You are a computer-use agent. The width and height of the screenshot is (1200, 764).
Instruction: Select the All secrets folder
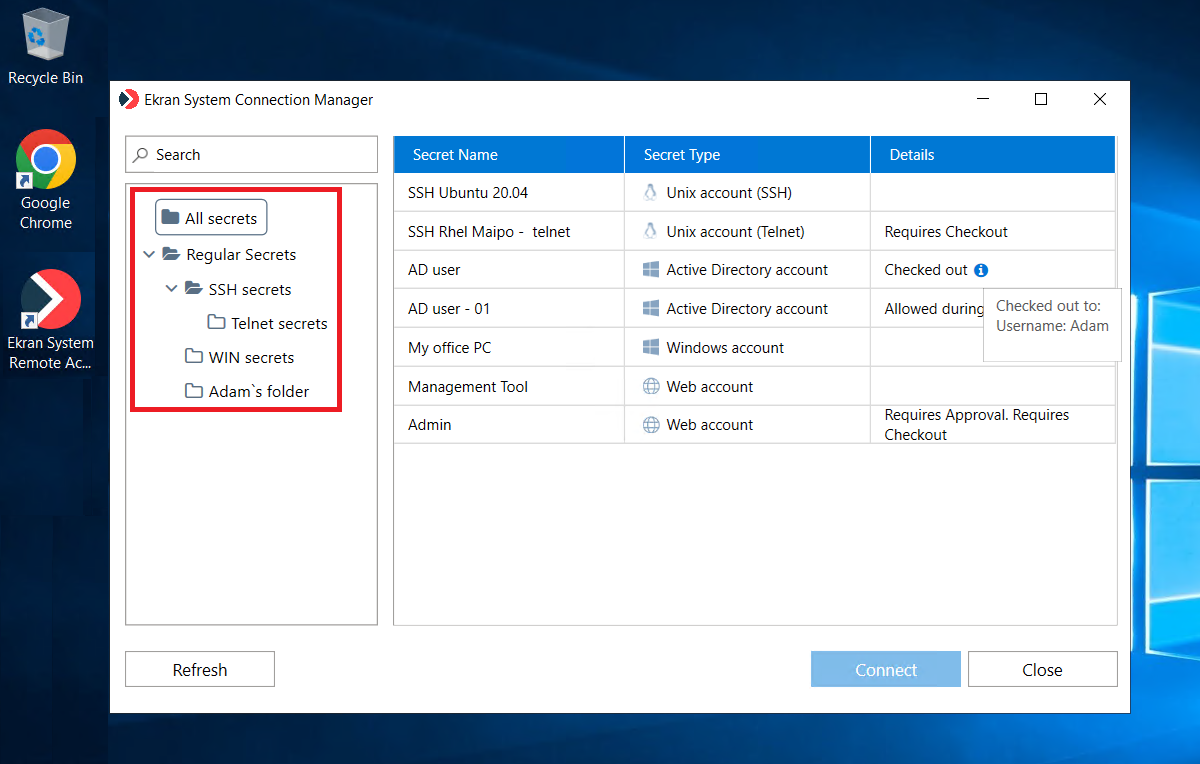click(x=211, y=218)
